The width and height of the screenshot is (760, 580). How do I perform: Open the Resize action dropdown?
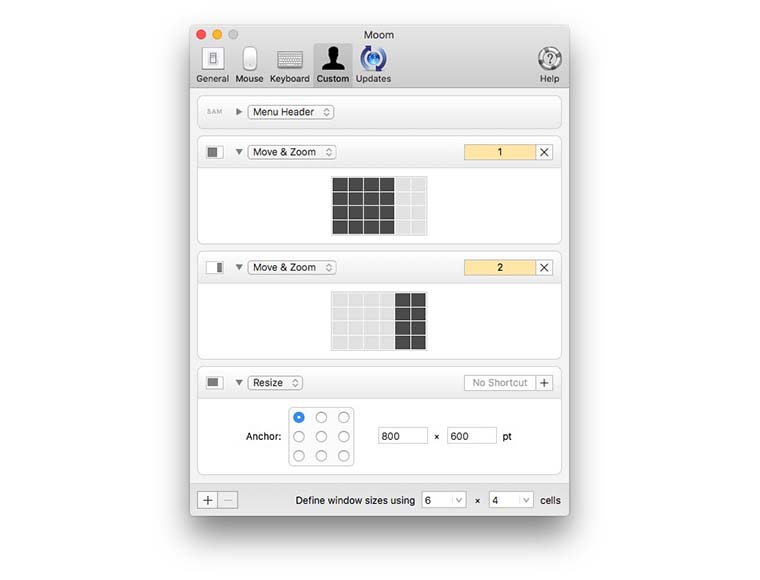[275, 383]
